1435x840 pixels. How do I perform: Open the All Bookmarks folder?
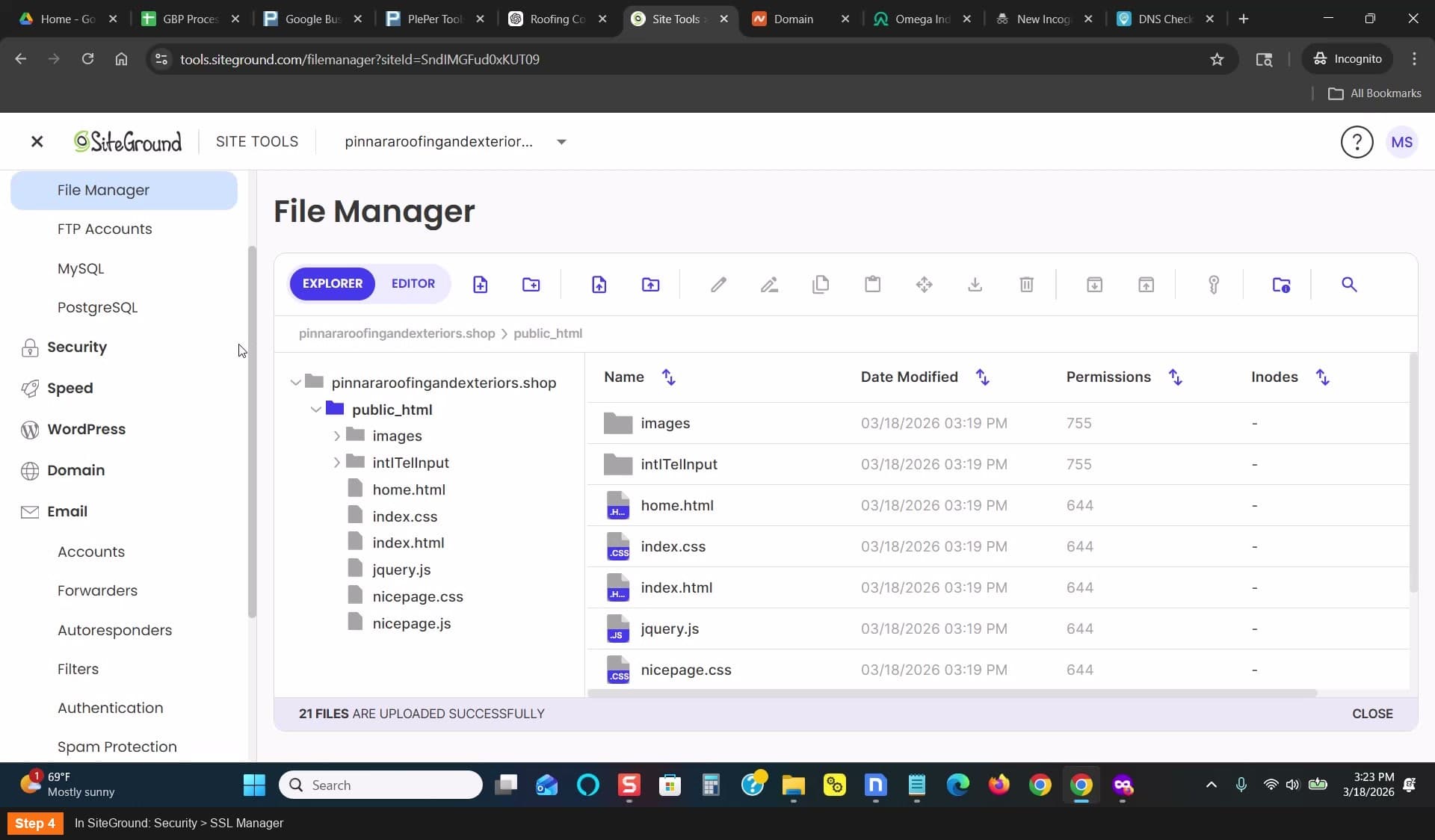1374,93
